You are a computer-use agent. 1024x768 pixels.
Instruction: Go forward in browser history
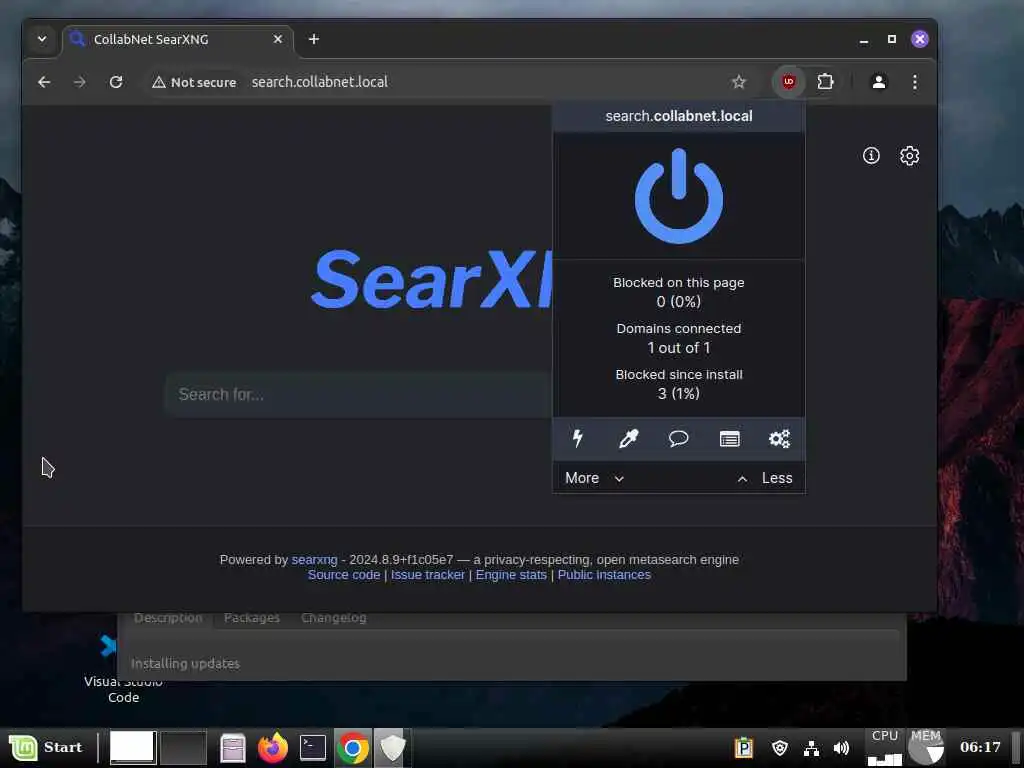(x=80, y=82)
